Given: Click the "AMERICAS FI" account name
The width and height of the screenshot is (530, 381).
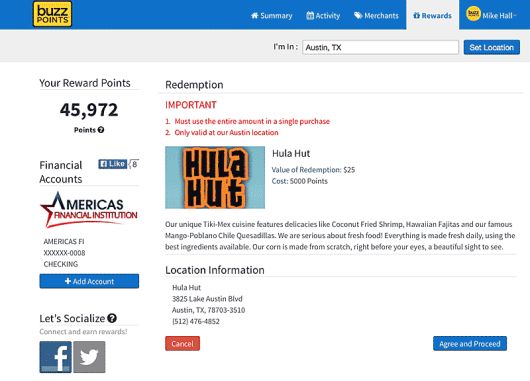Looking at the screenshot, I should 64,242.
